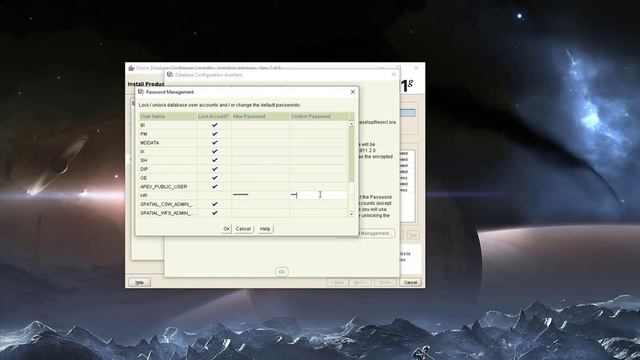The image size is (640, 360).
Task: Click the account table scroll up arrow
Action: point(351,124)
